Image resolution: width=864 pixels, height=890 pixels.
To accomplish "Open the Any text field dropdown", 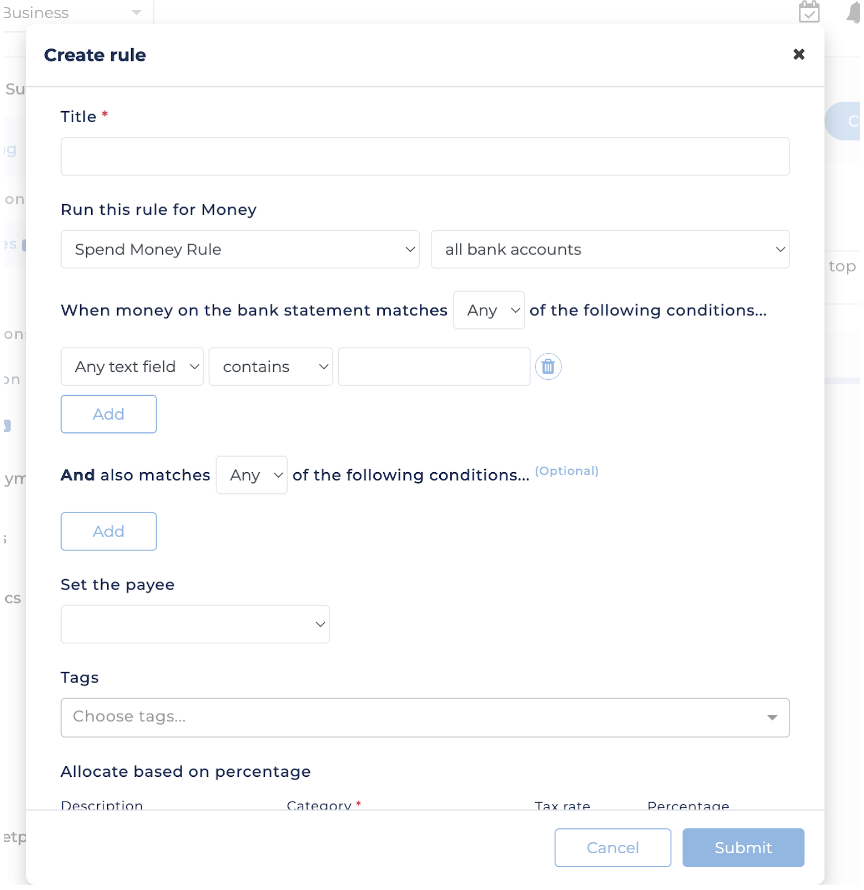I will coord(132,367).
